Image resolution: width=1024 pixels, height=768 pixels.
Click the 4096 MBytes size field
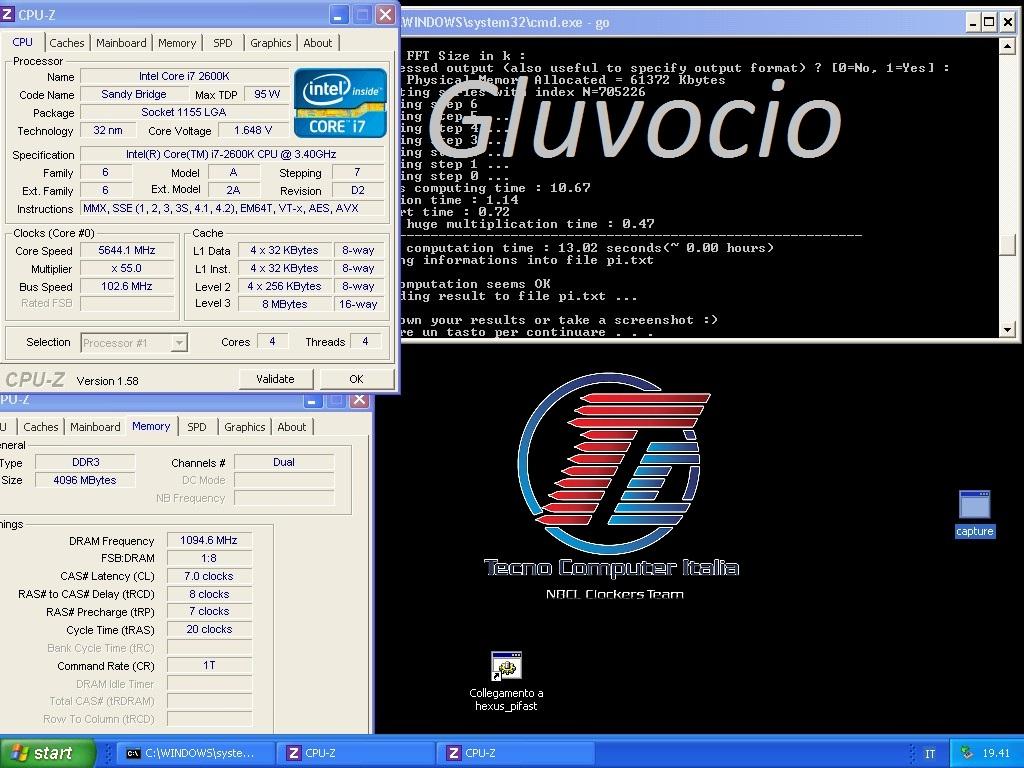[x=85, y=480]
